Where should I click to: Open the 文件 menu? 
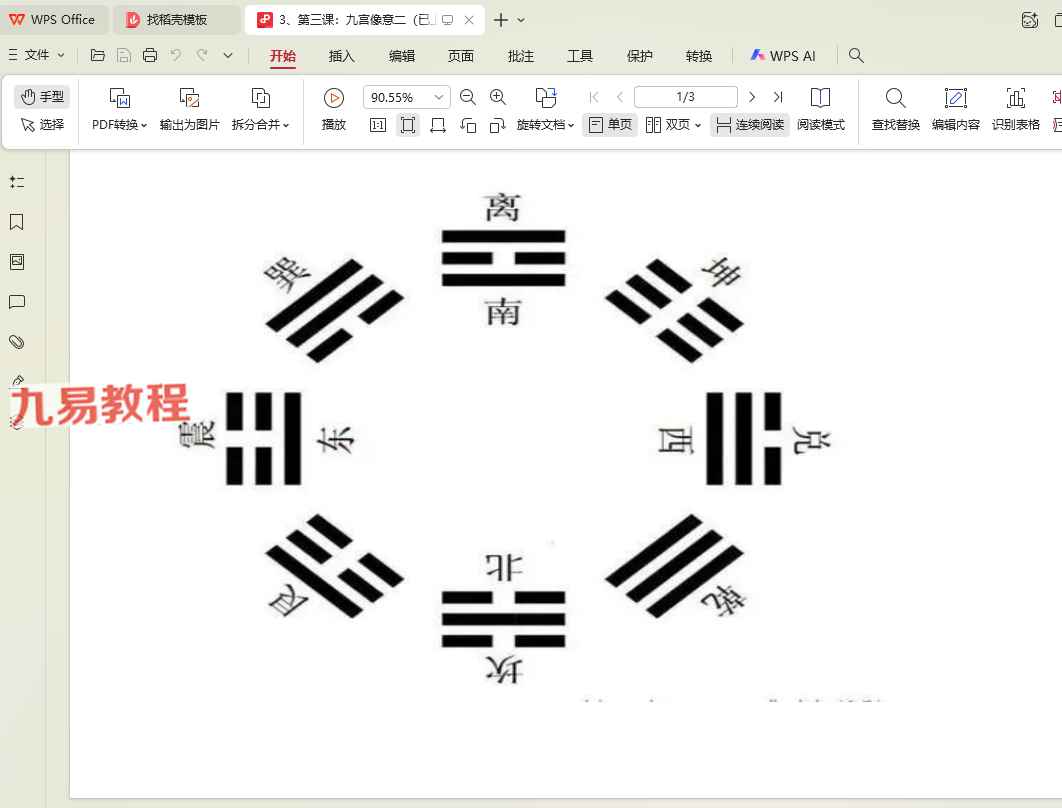(30, 55)
